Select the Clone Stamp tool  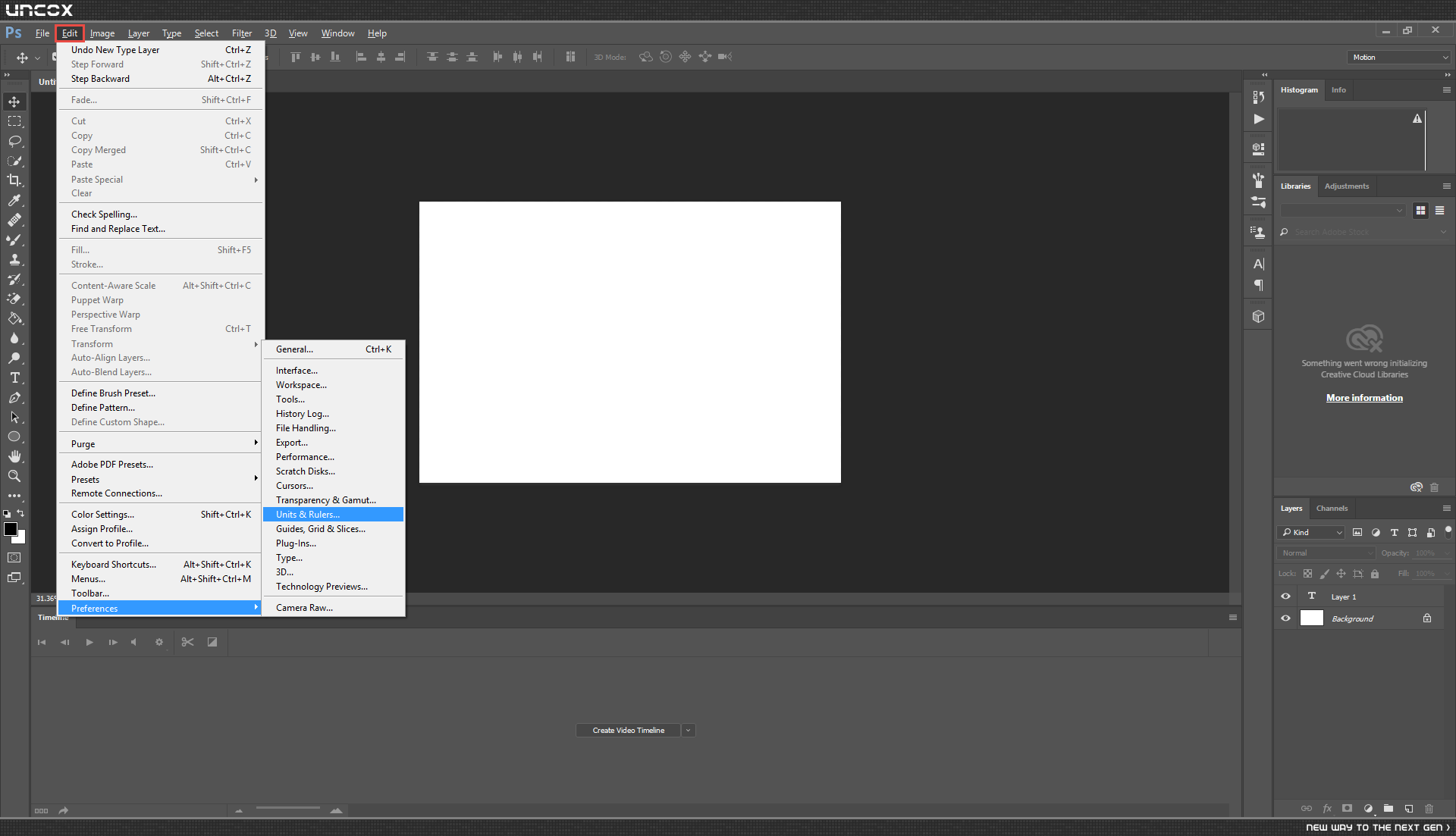click(x=14, y=259)
